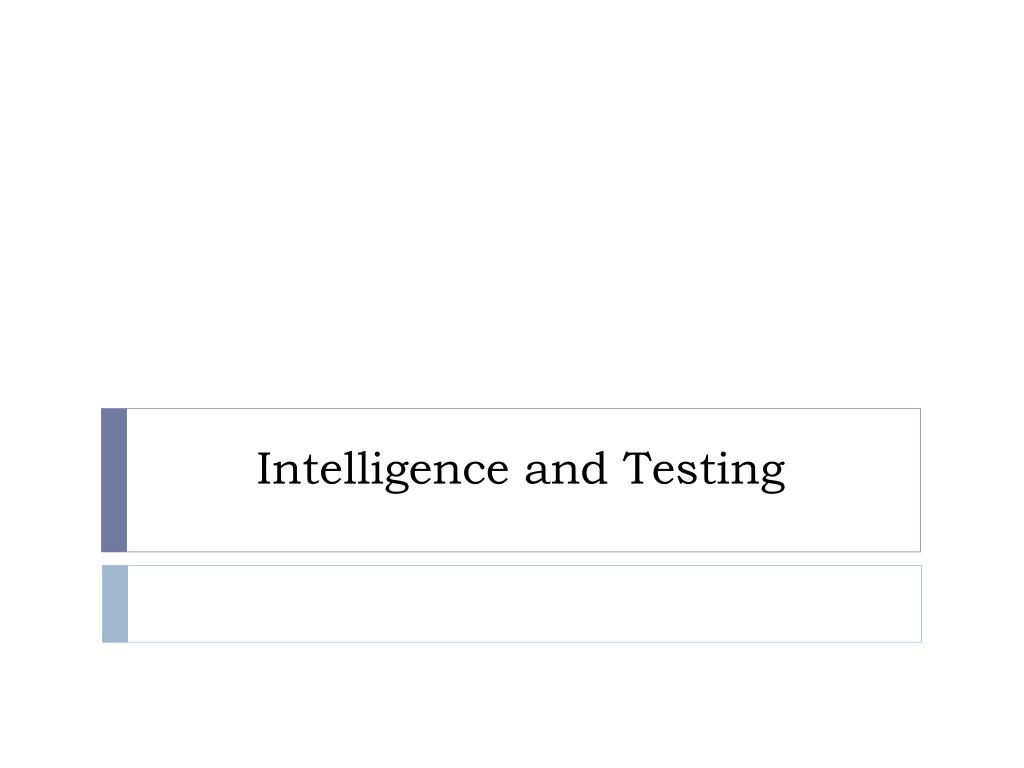Click the narrow gap between title and subtitle boxes
The width and height of the screenshot is (1024, 768).
511,559
